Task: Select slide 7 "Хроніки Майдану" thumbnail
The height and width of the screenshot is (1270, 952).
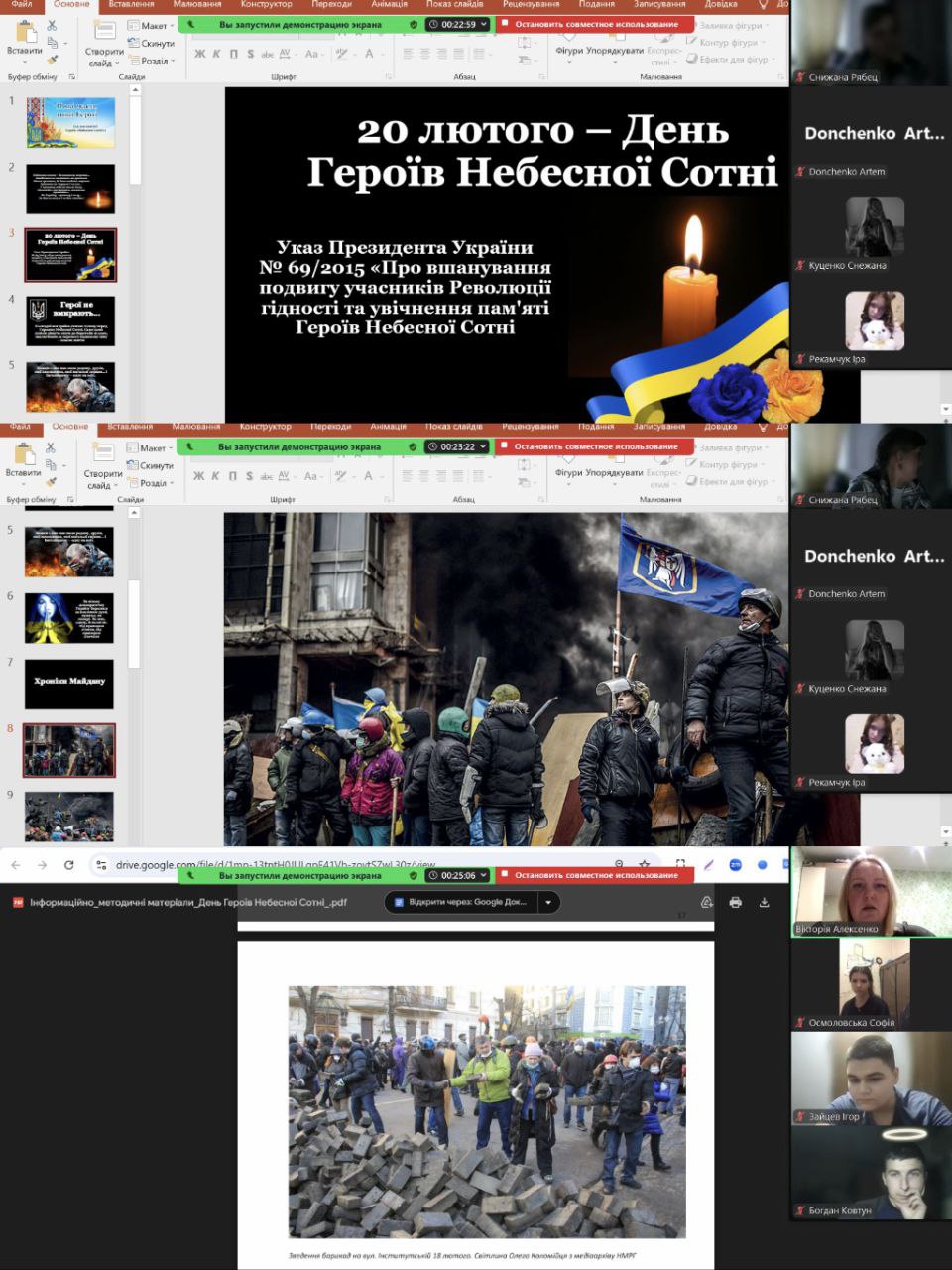Action: click(x=69, y=684)
